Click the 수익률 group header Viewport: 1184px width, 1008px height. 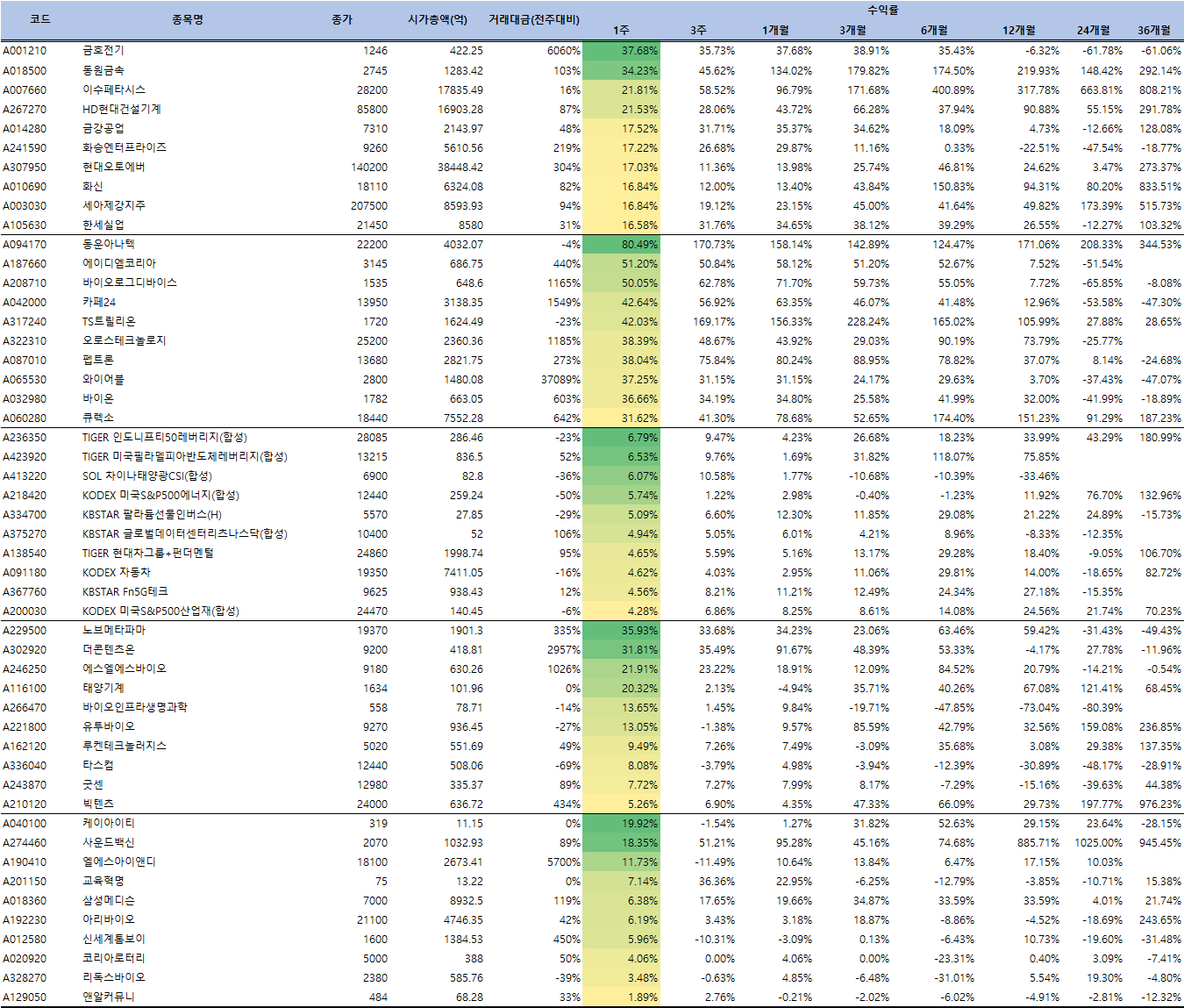click(882, 11)
